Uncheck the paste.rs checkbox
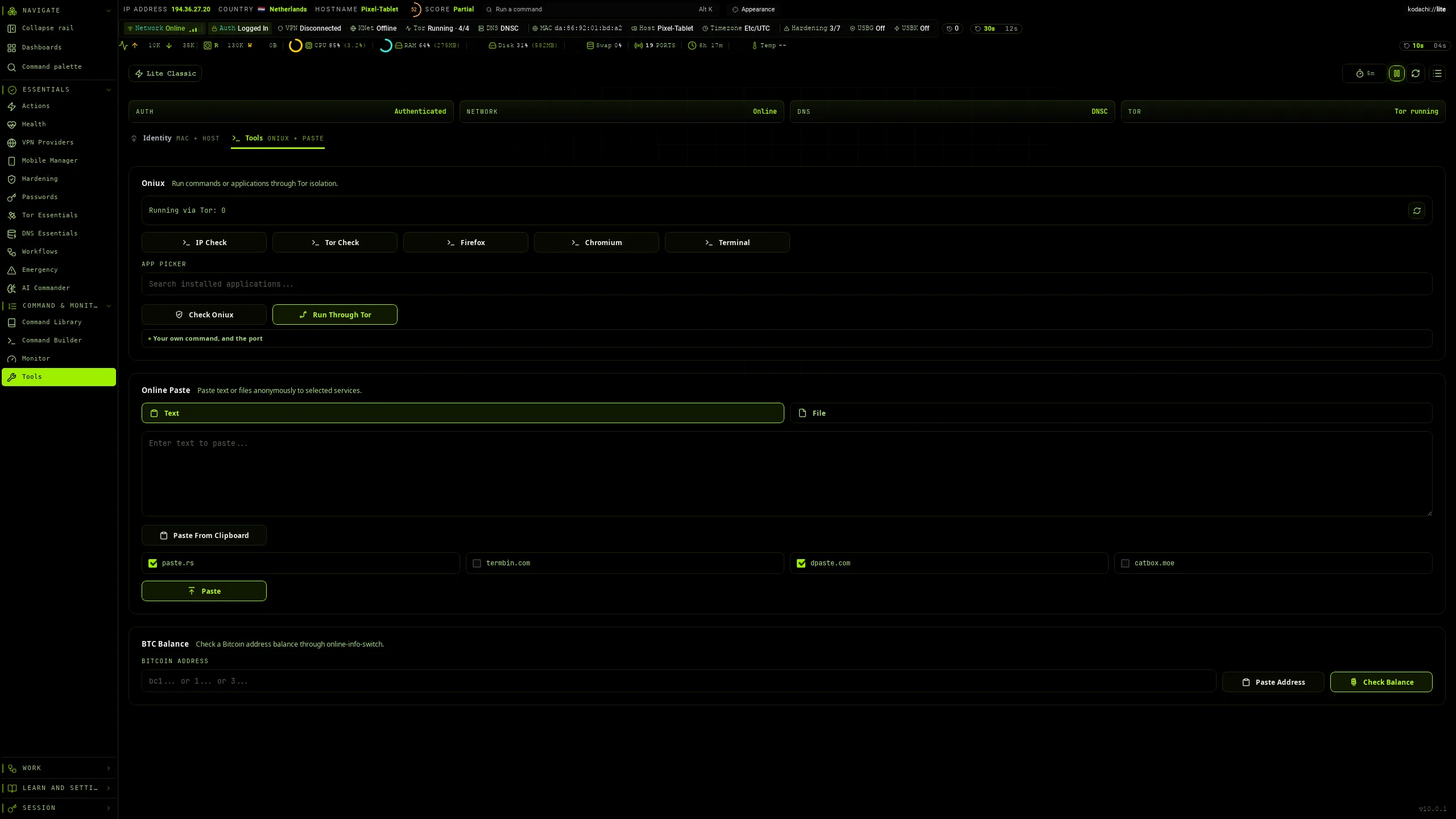Image resolution: width=1456 pixels, height=819 pixels. [x=153, y=563]
